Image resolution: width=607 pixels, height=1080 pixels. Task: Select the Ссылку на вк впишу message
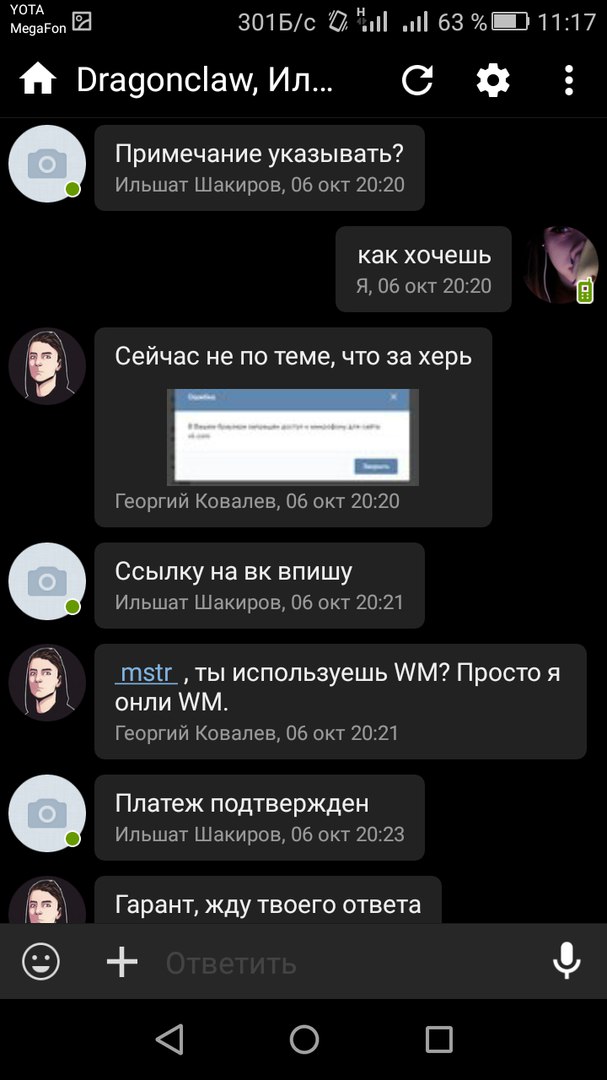point(259,585)
